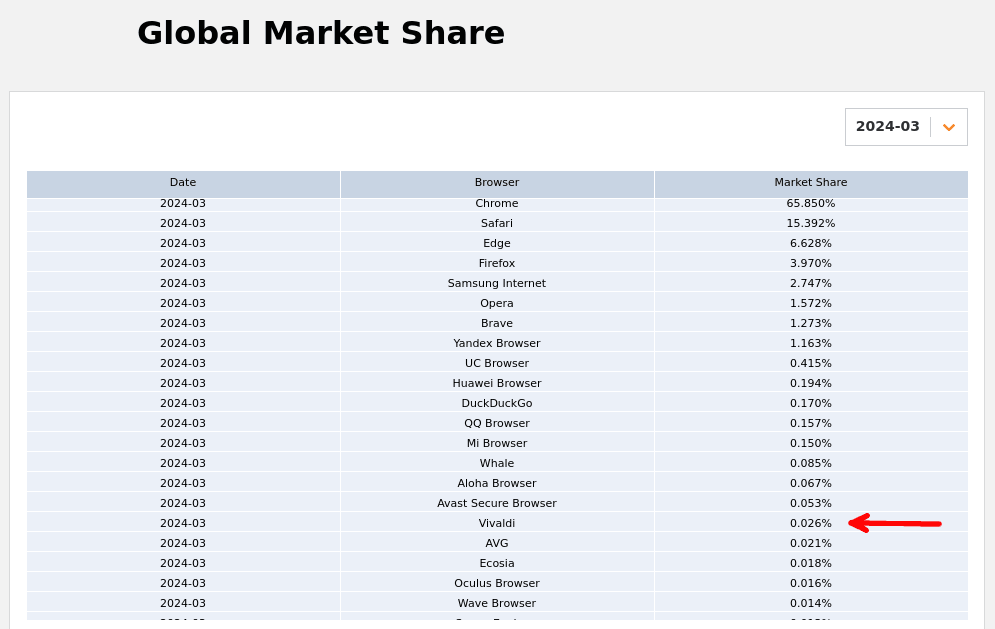Click the 6.628% market share value
This screenshot has height=629, width=995.
pos(811,244)
